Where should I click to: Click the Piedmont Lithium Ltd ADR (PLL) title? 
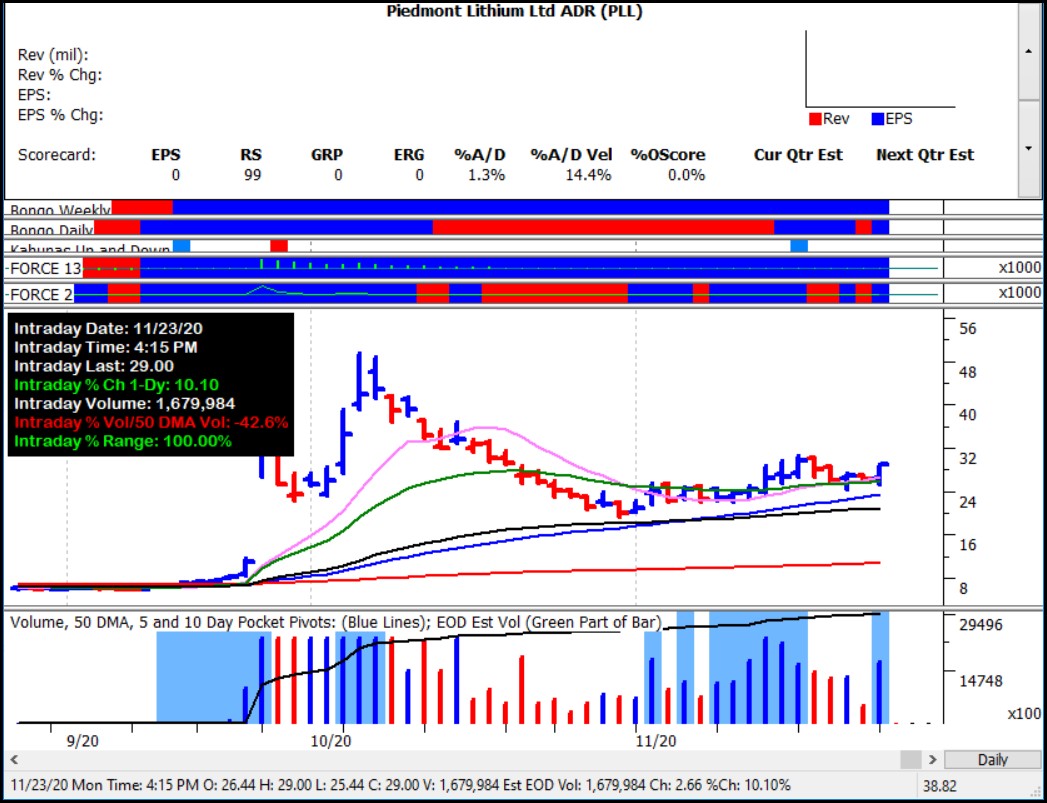pyautogui.click(x=514, y=11)
